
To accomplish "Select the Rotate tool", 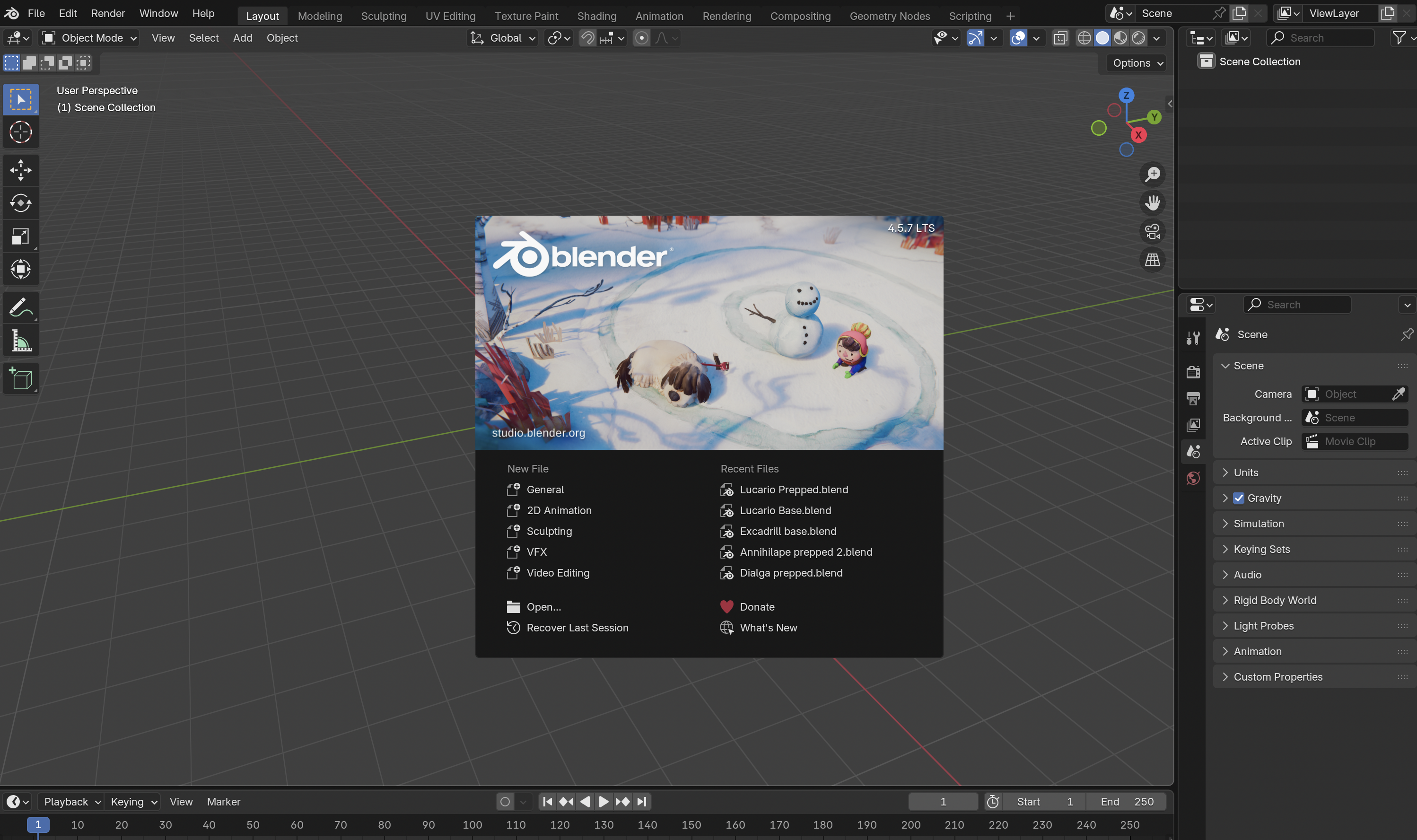I will pyautogui.click(x=21, y=203).
